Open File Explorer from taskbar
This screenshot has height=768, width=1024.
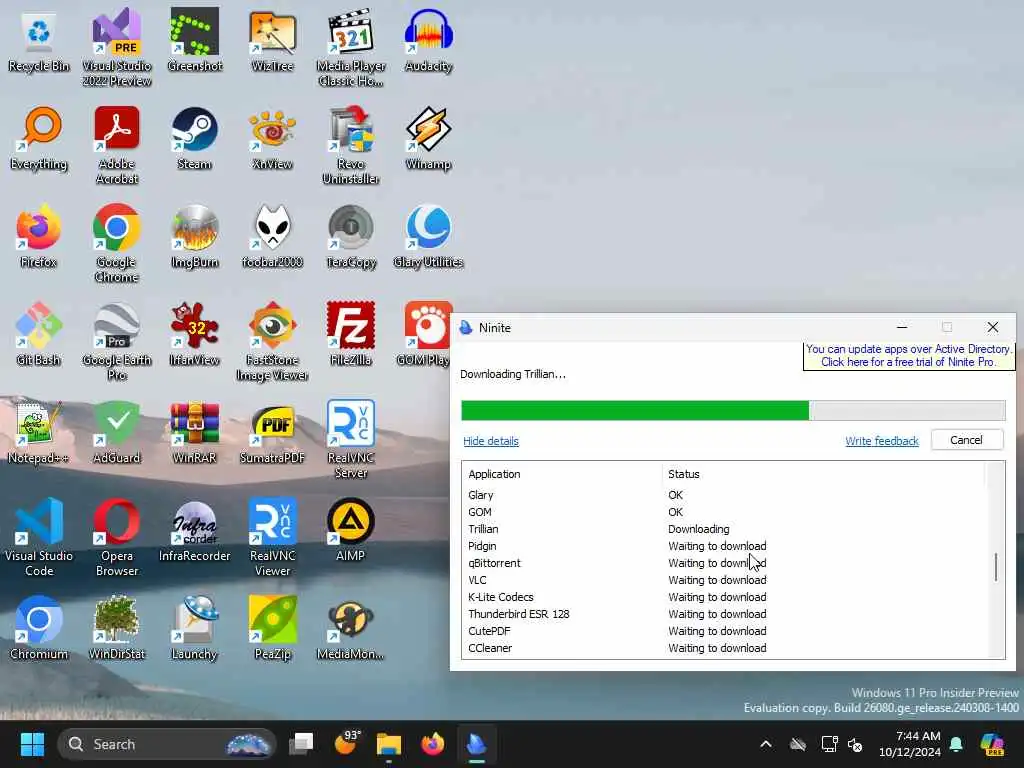point(389,744)
